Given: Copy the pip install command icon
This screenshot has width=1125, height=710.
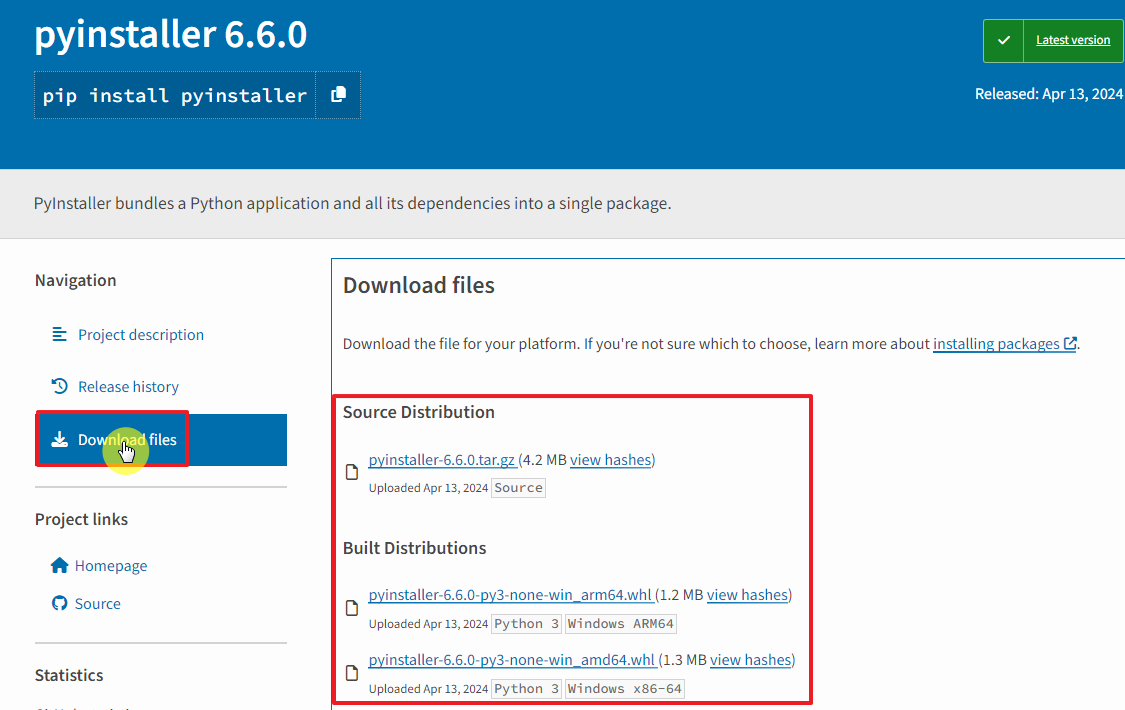Looking at the screenshot, I should (x=339, y=95).
